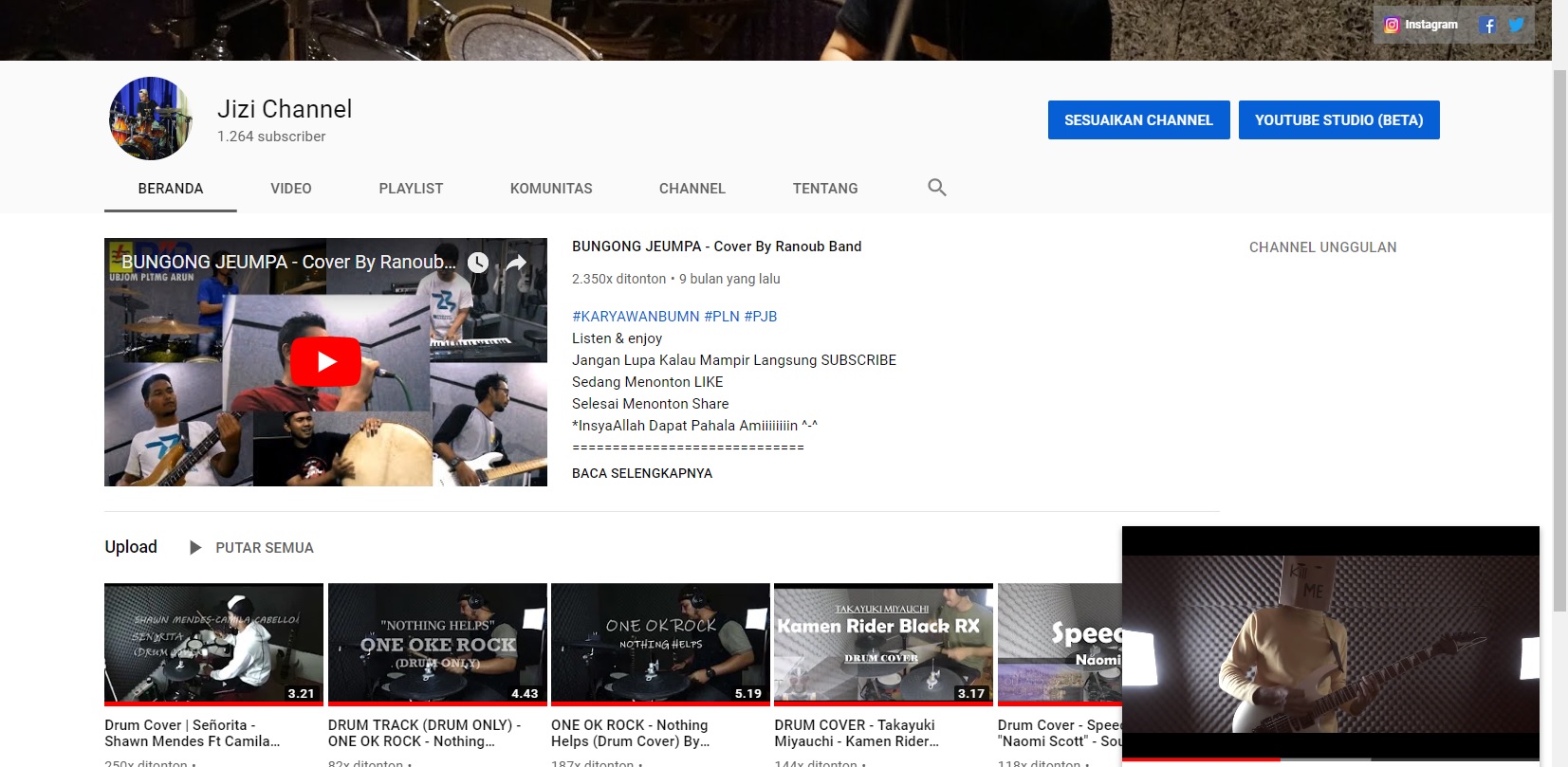The width and height of the screenshot is (1568, 767).
Task: Click the BUNGONG JEUMPA video title link
Action: [717, 247]
